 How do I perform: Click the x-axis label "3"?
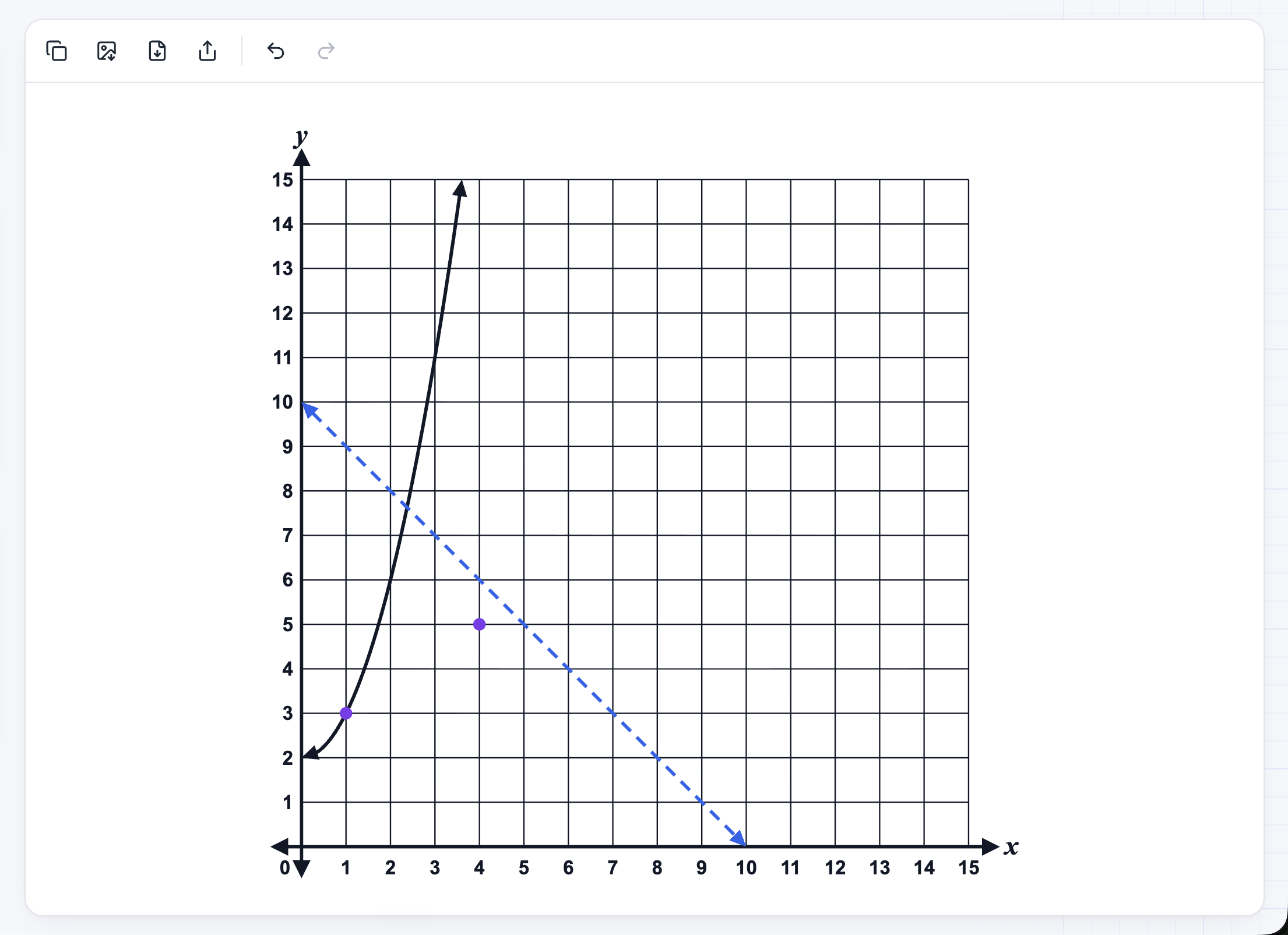435,868
